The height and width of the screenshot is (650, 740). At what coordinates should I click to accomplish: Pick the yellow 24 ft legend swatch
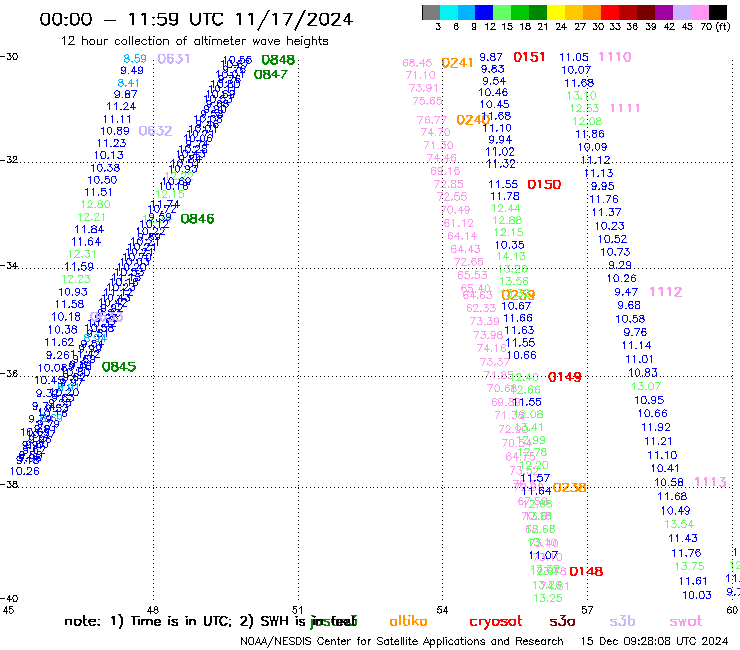[x=556, y=12]
